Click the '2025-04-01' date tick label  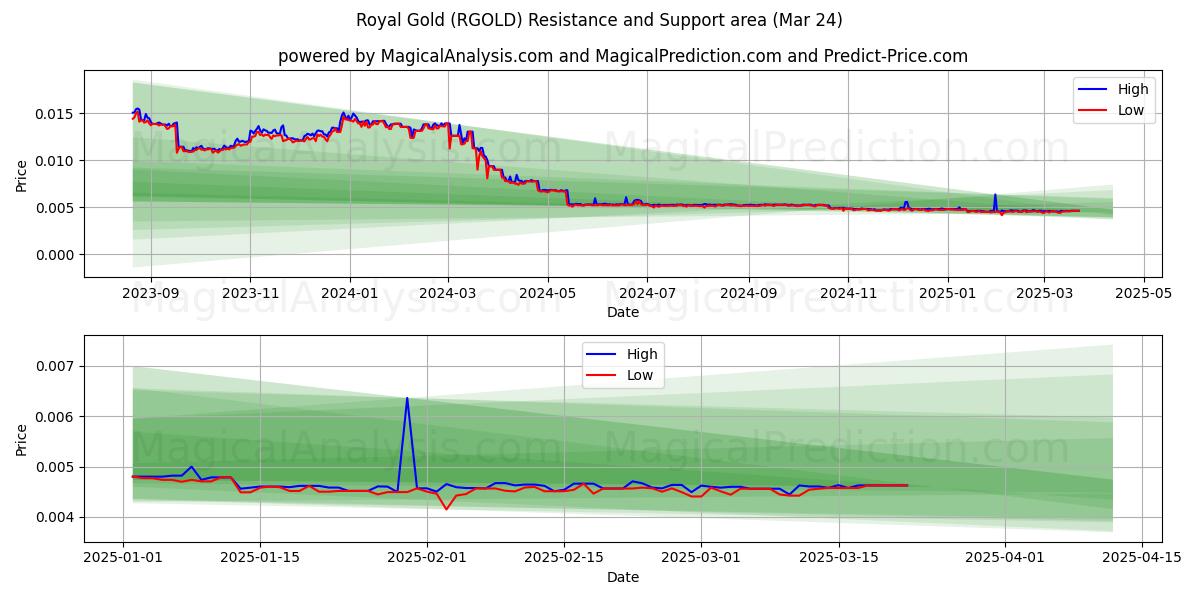point(1005,559)
